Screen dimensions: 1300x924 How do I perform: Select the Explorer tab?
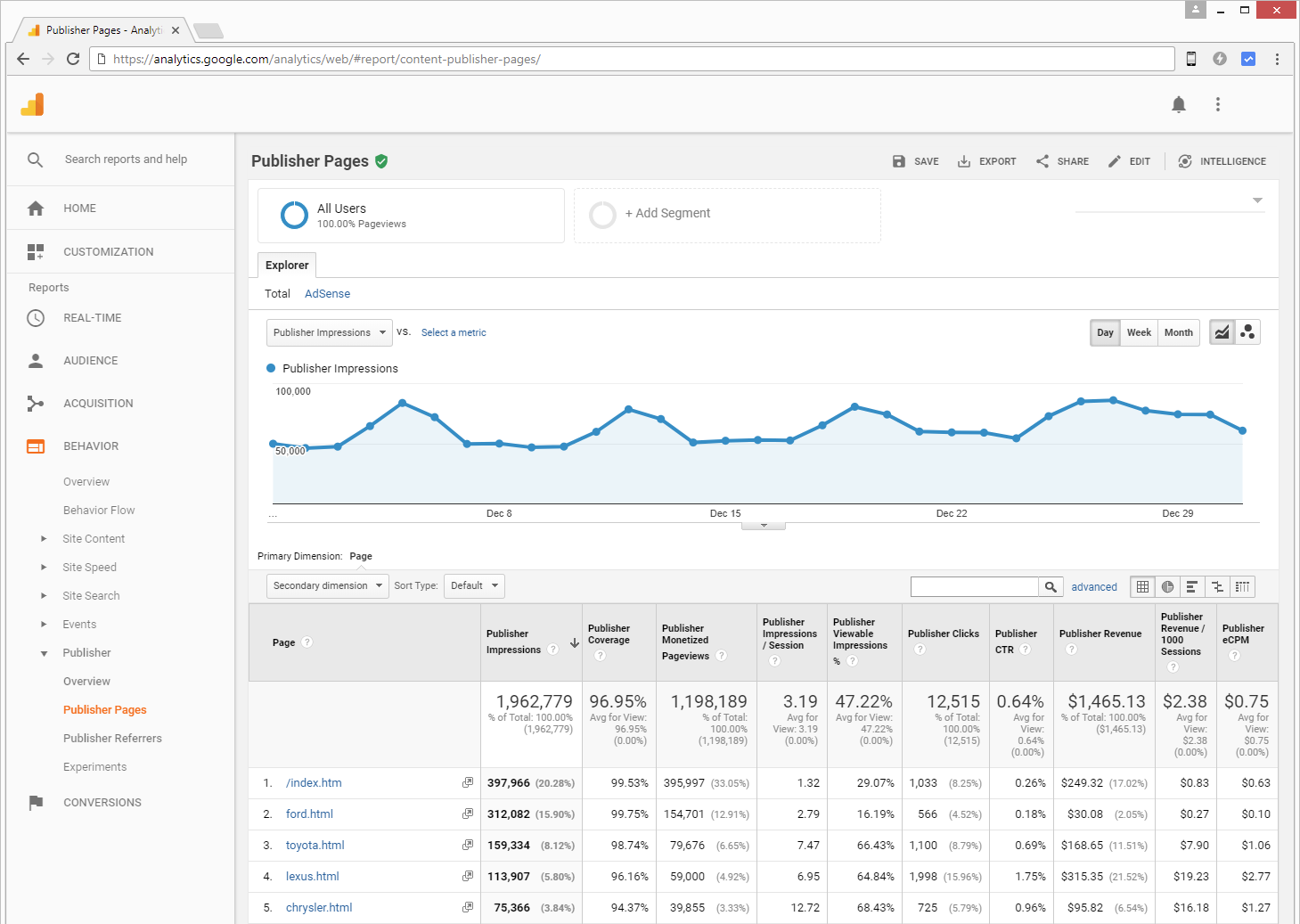[x=287, y=266]
